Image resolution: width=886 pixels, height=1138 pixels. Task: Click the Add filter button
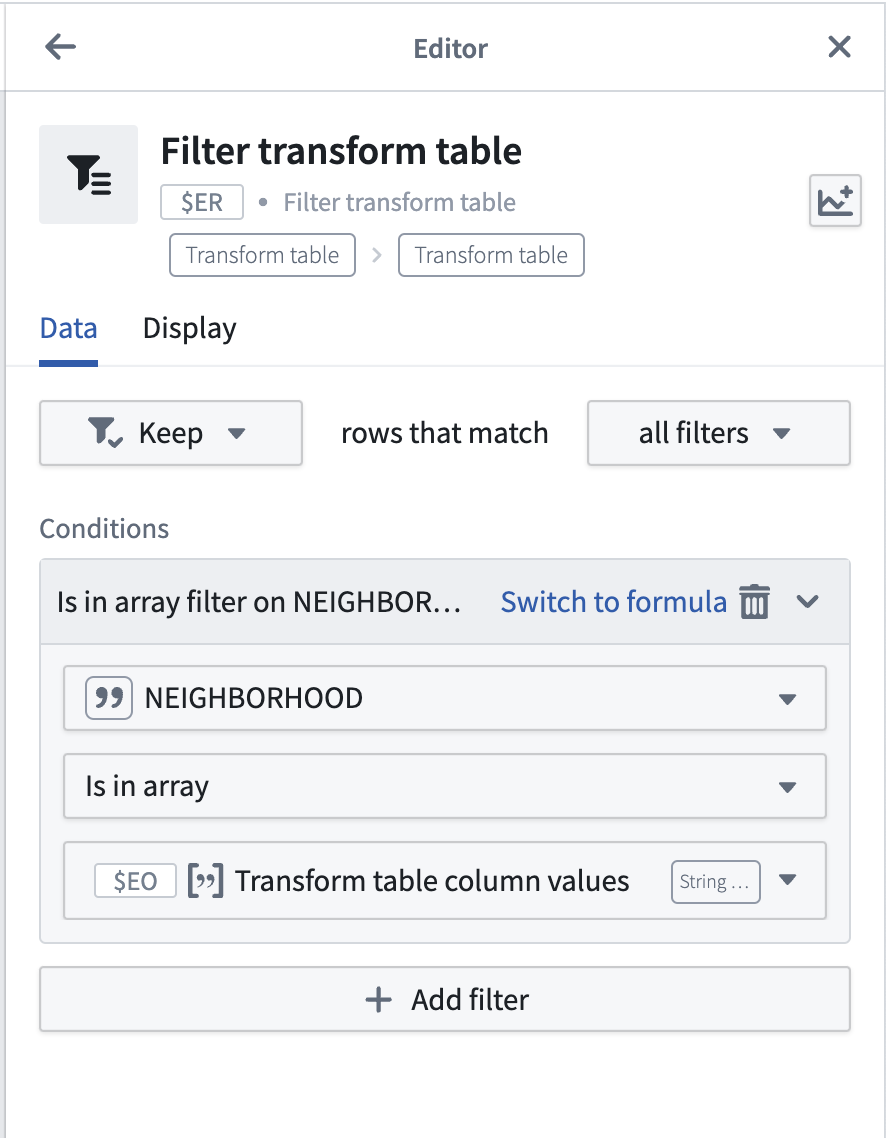445,999
